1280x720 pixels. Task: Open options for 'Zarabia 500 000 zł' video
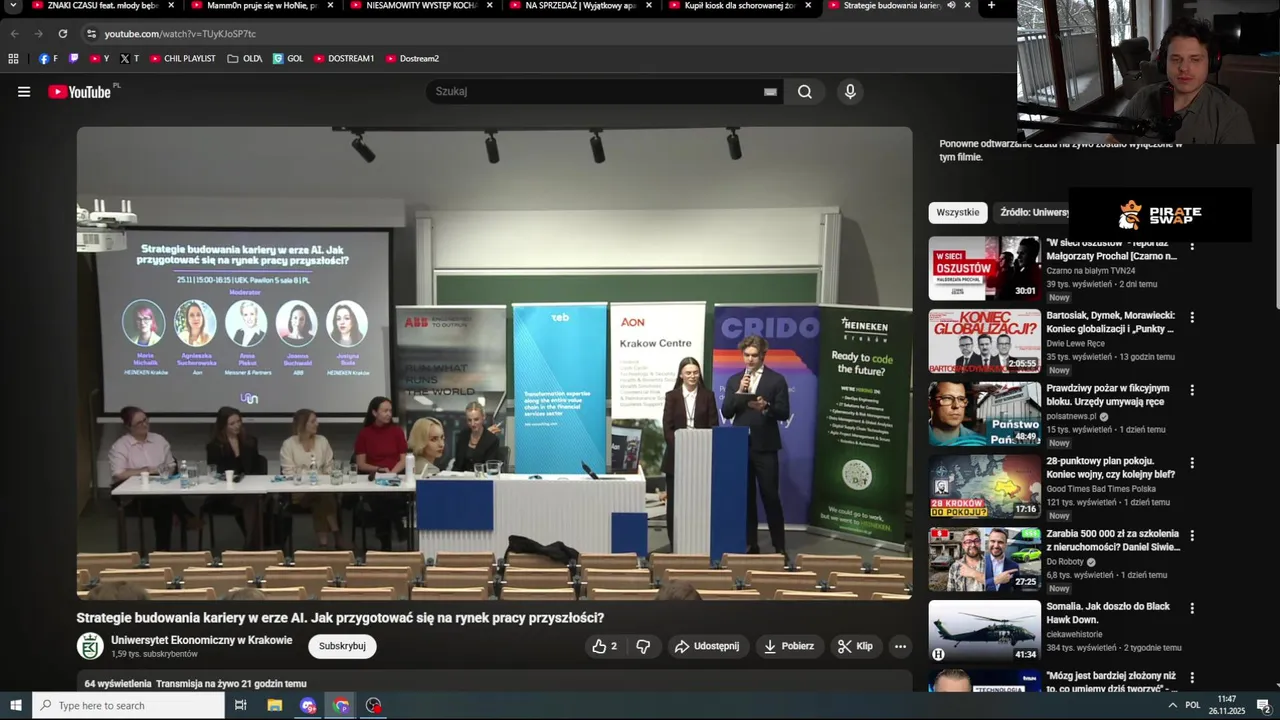1191,536
